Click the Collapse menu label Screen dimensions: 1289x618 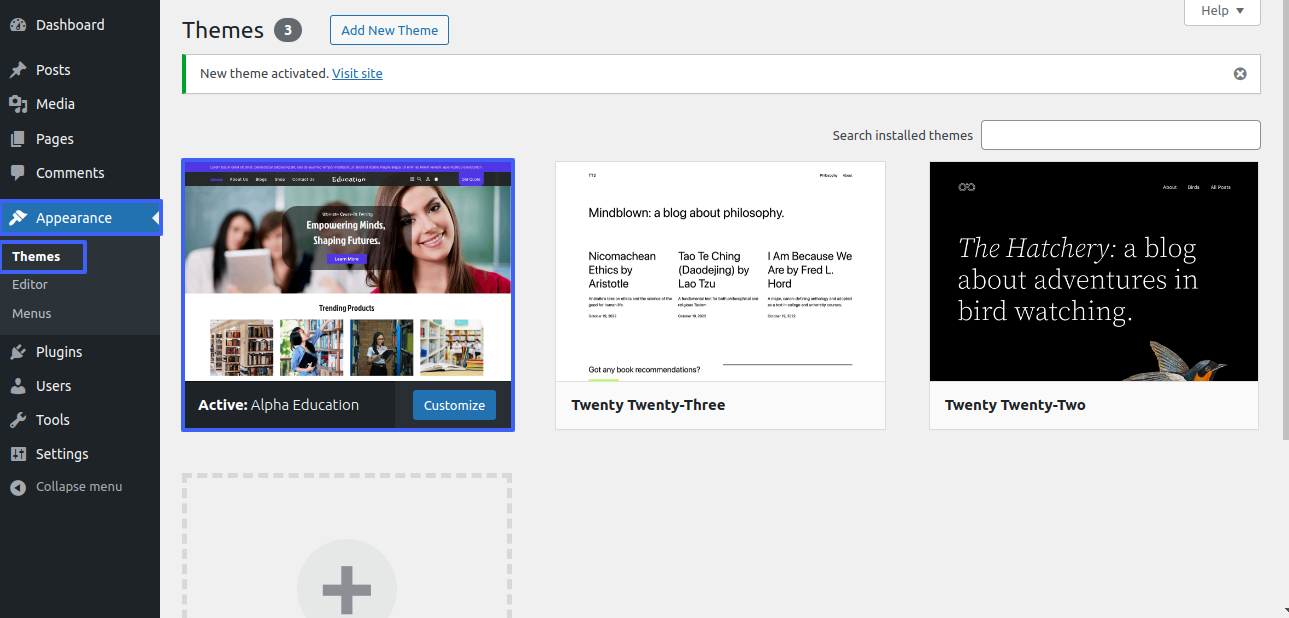coord(79,487)
